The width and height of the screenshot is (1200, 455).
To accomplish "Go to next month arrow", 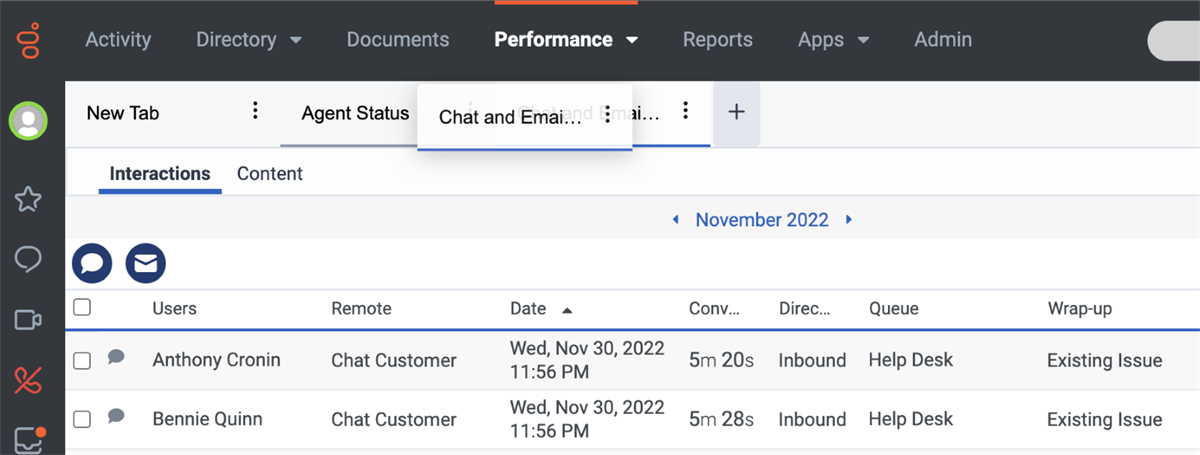I will 849,219.
